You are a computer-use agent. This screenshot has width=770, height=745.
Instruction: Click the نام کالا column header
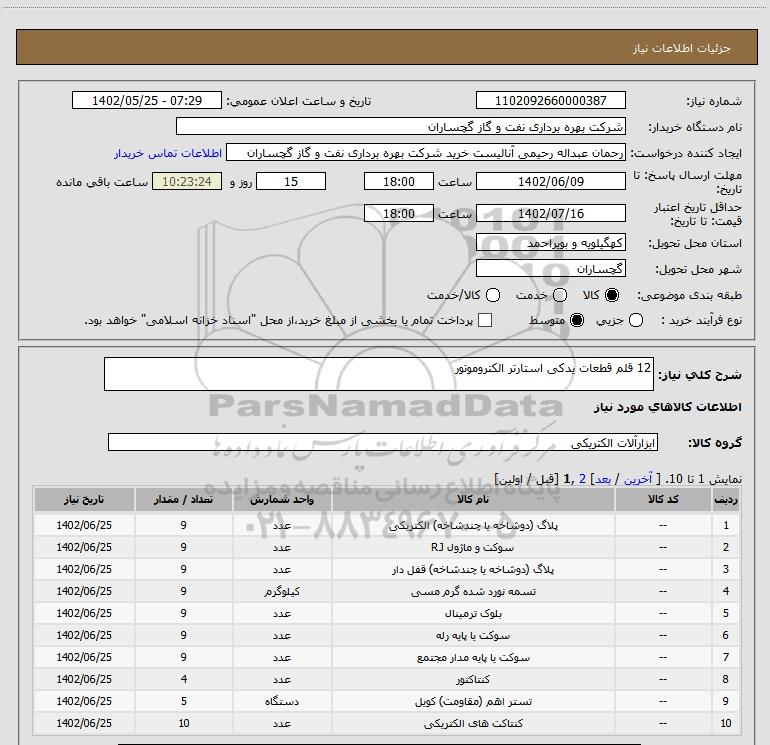473,499
